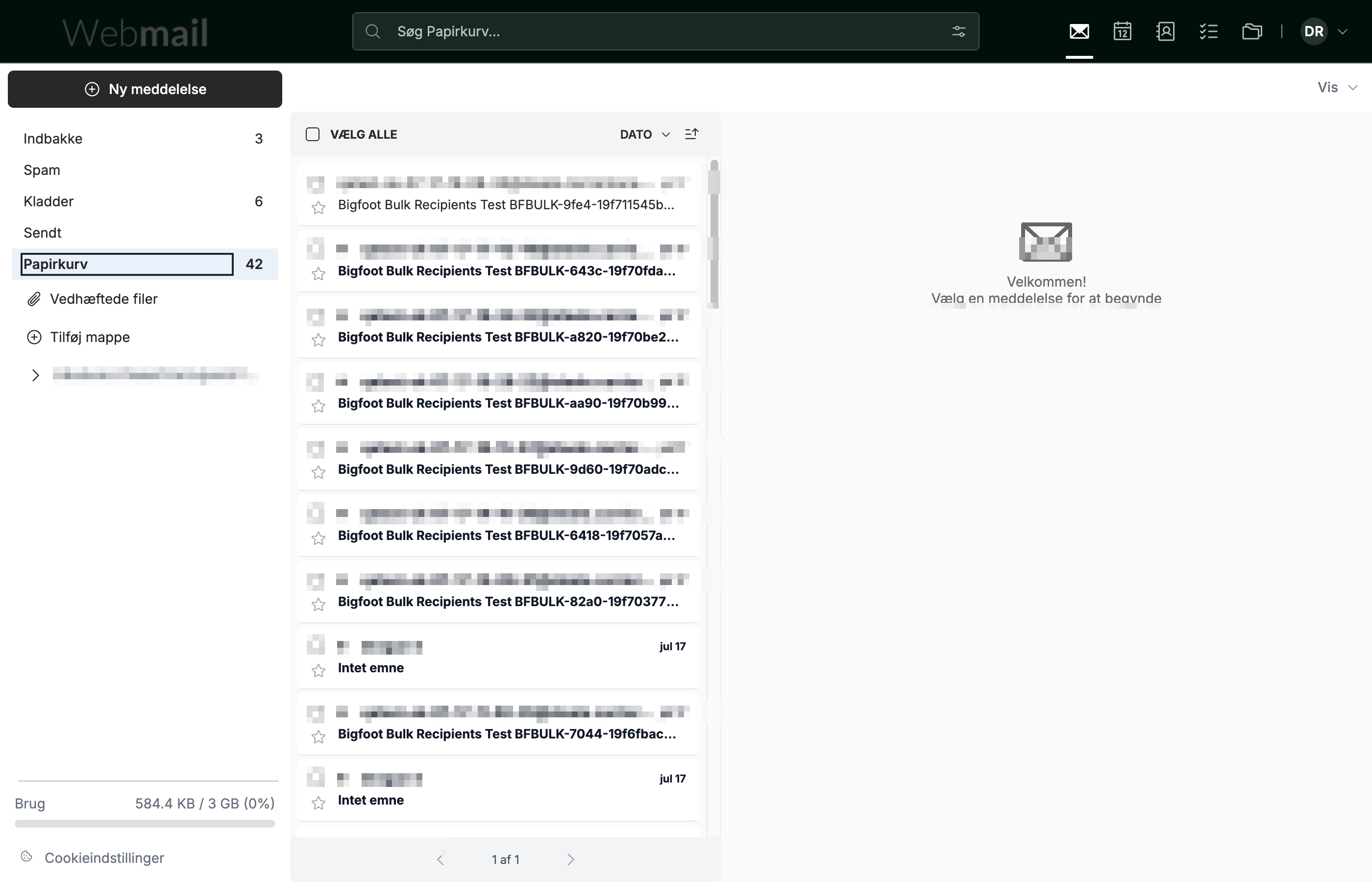This screenshot has height=882, width=1372.
Task: Tick the Vælg alle checkbox
Action: click(x=313, y=134)
